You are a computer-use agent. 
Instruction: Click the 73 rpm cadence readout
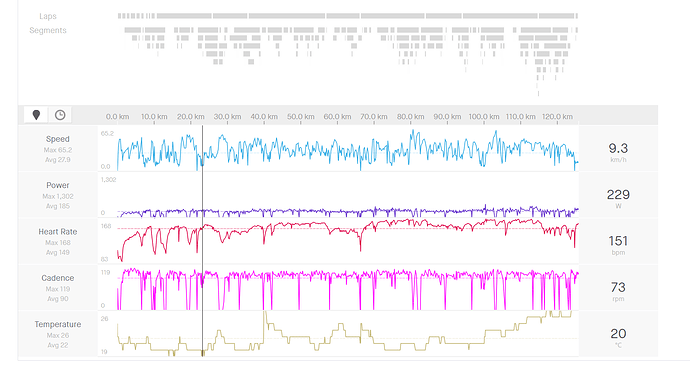[618, 290]
